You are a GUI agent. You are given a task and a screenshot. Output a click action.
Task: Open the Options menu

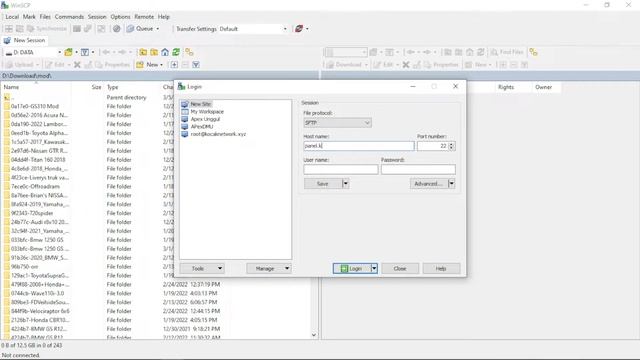(x=120, y=17)
